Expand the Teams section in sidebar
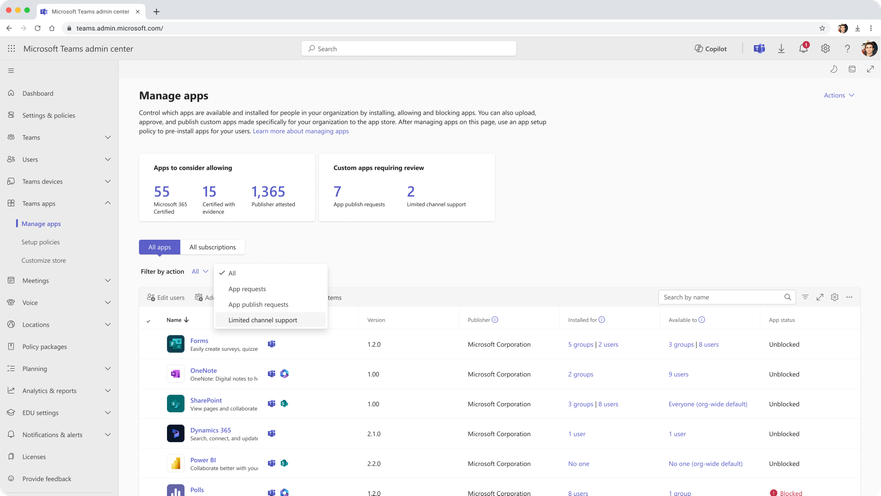The width and height of the screenshot is (881, 496). coord(107,138)
